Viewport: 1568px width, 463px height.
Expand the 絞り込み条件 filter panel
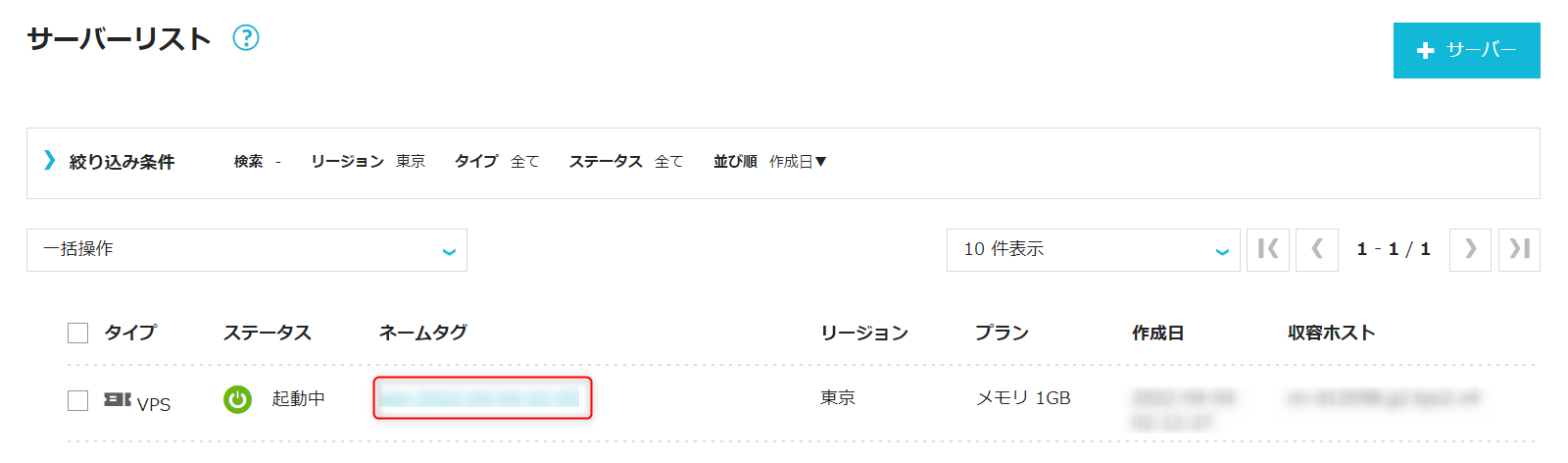[x=110, y=162]
